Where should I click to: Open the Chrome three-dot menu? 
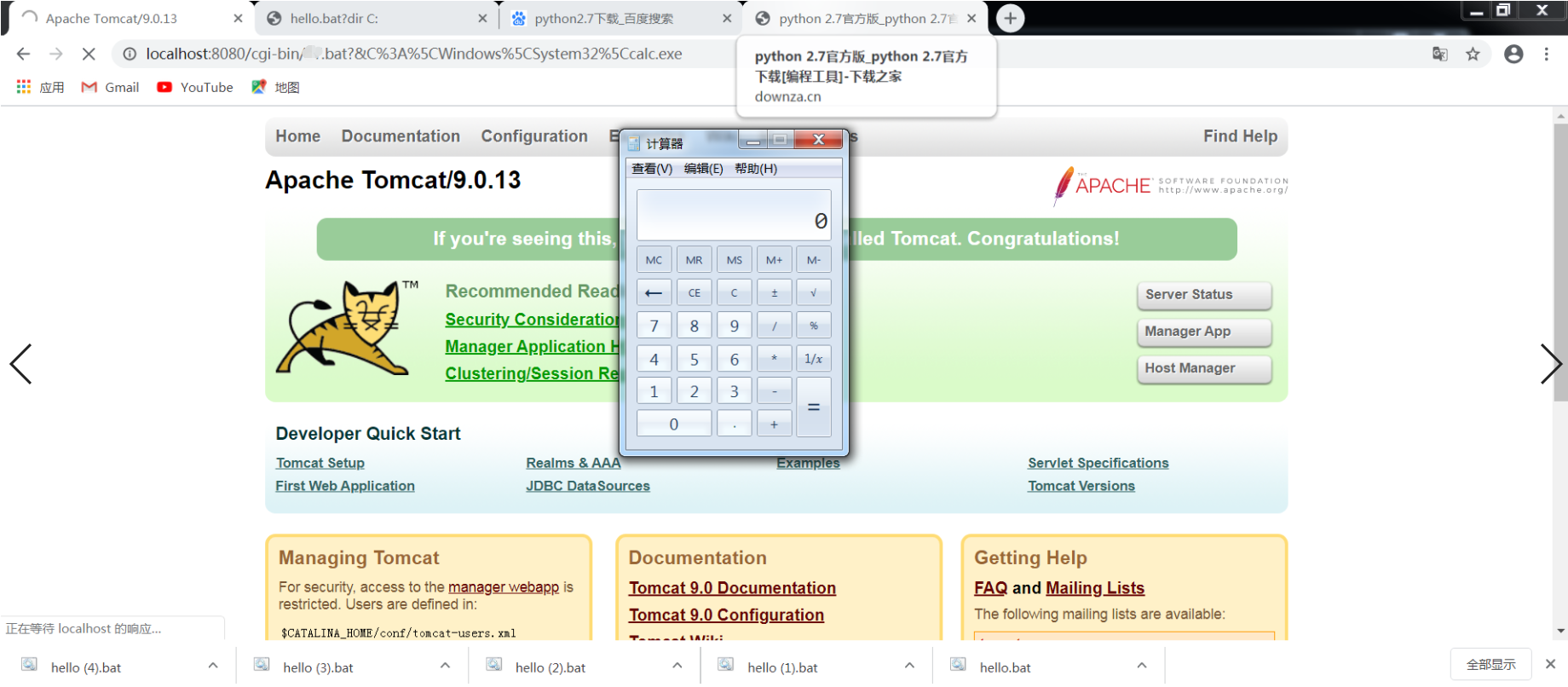click(x=1546, y=54)
